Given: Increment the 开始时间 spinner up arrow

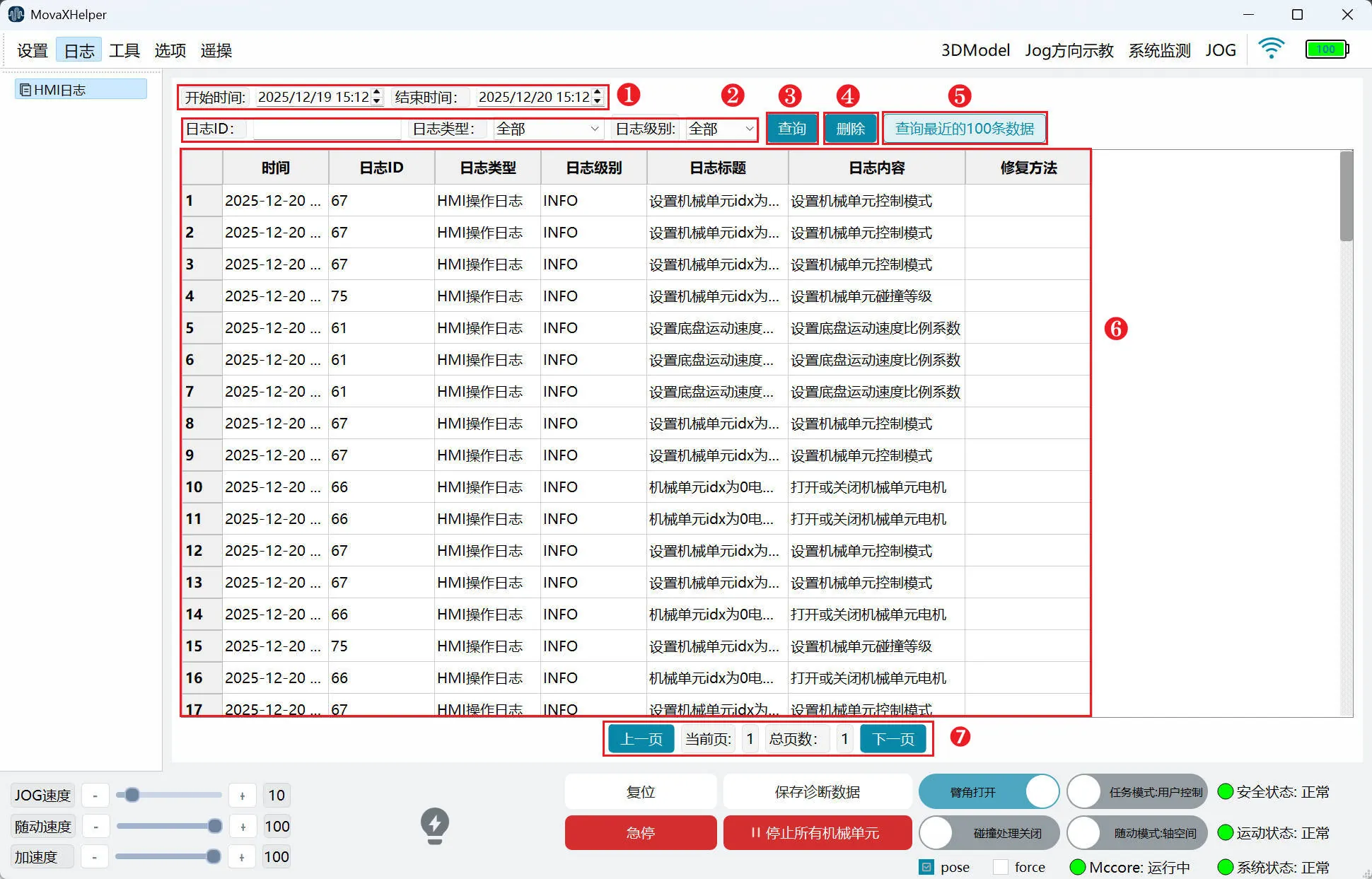Looking at the screenshot, I should click(x=377, y=92).
